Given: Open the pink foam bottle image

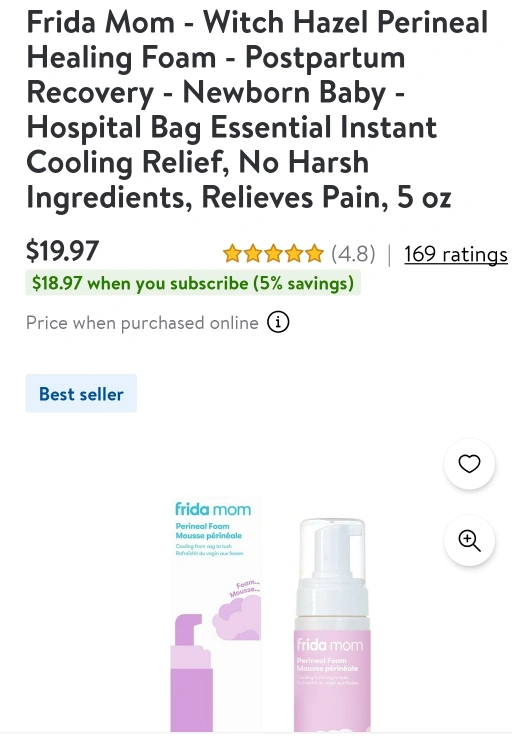Looking at the screenshot, I should tap(332, 624).
